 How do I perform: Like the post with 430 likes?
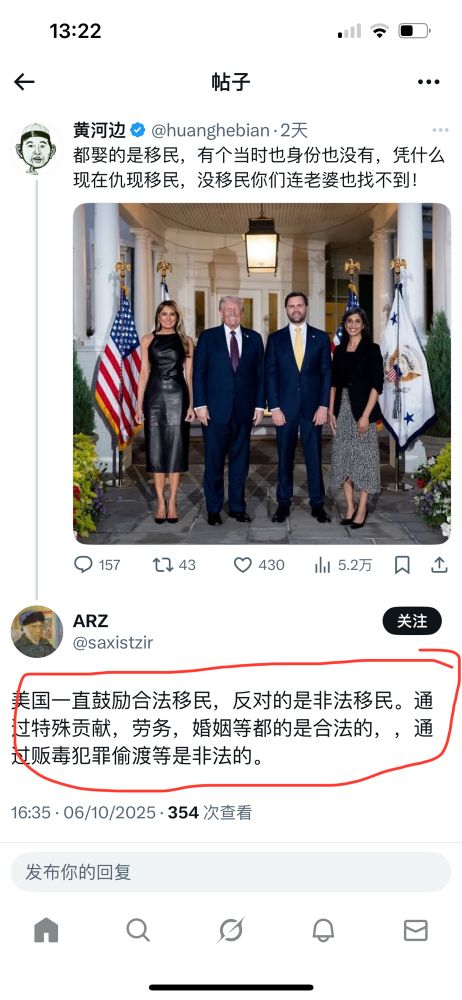click(x=242, y=564)
